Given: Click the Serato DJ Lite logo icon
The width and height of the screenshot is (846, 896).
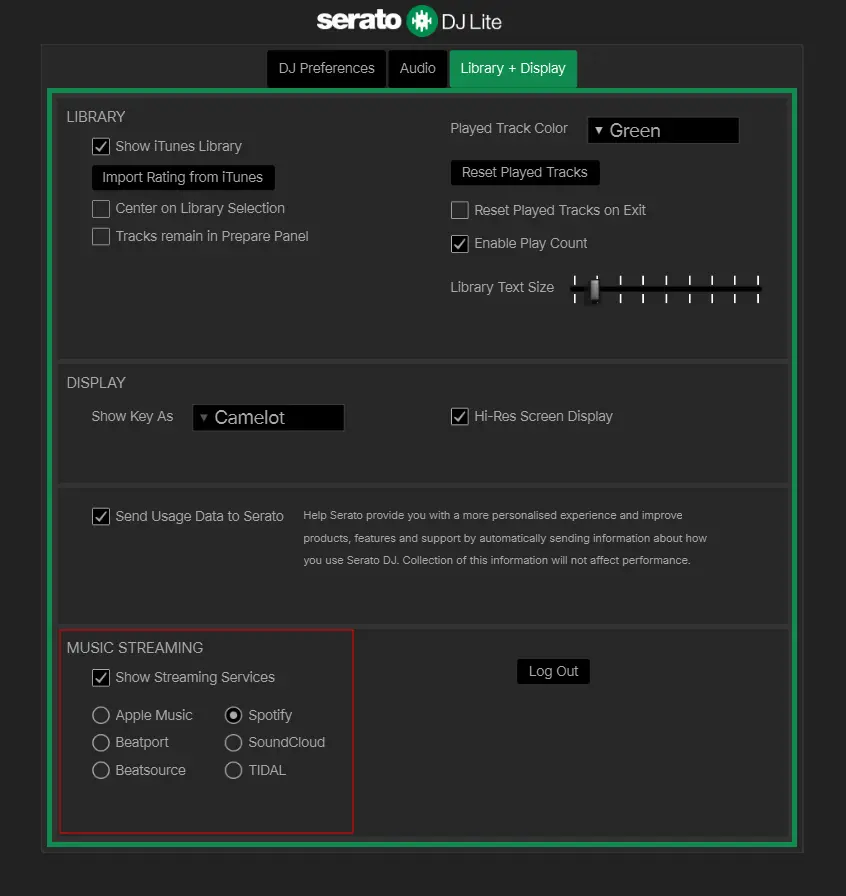Looking at the screenshot, I should click(422, 21).
